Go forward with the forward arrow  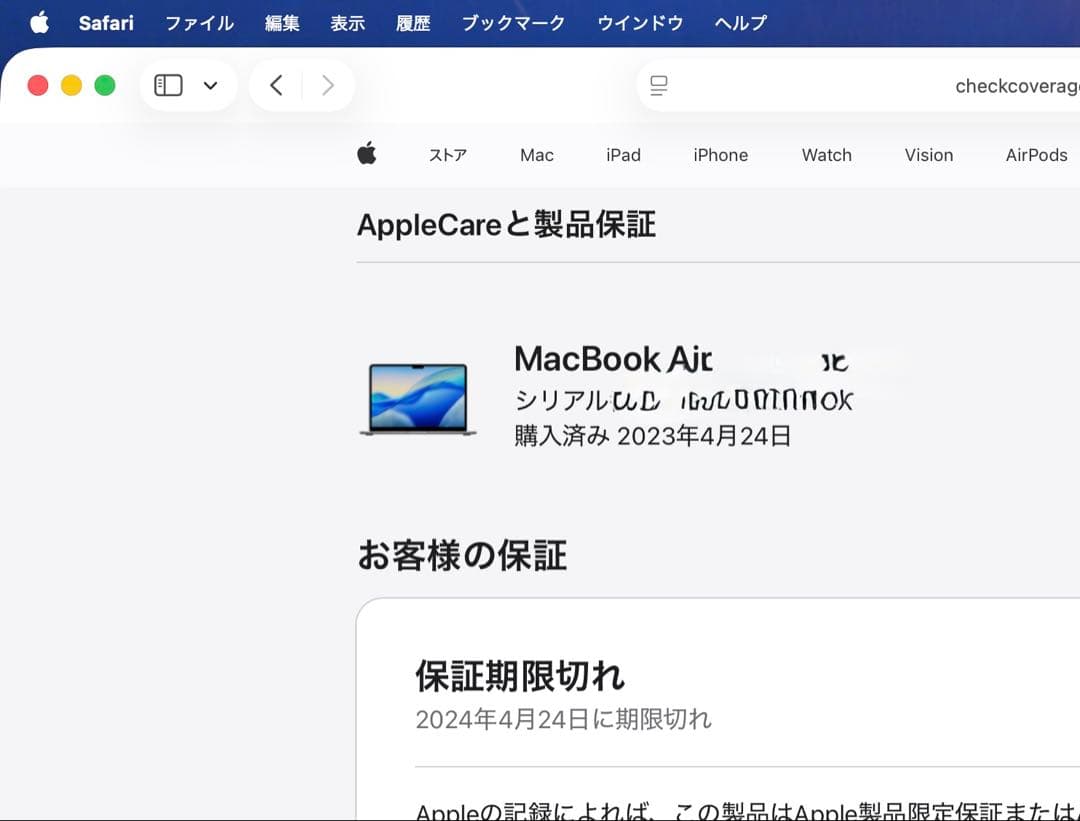pyautogui.click(x=328, y=85)
